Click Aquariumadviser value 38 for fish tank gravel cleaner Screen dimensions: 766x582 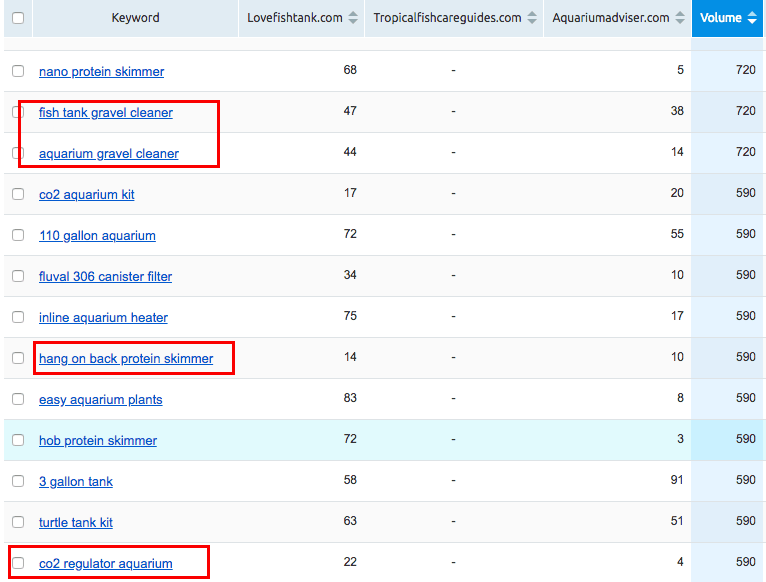[x=677, y=111]
